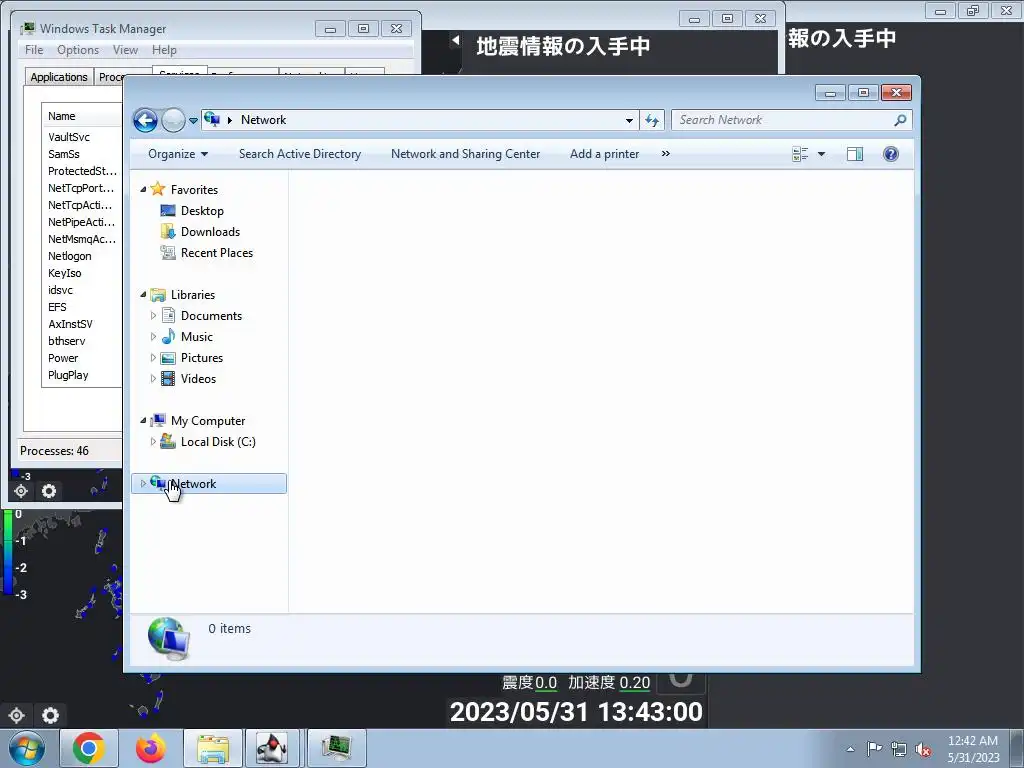This screenshot has width=1024, height=768.
Task: Open File menu in Task Manager
Action: click(x=34, y=50)
